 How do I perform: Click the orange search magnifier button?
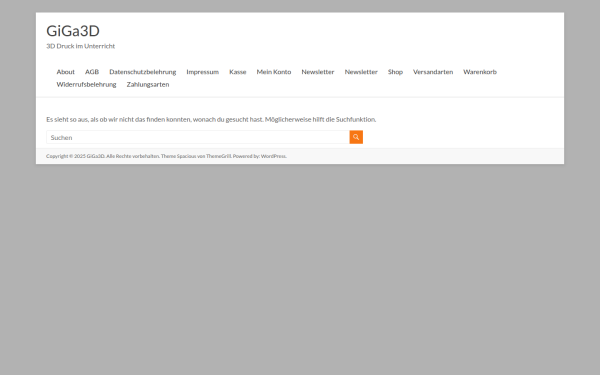[x=356, y=137]
